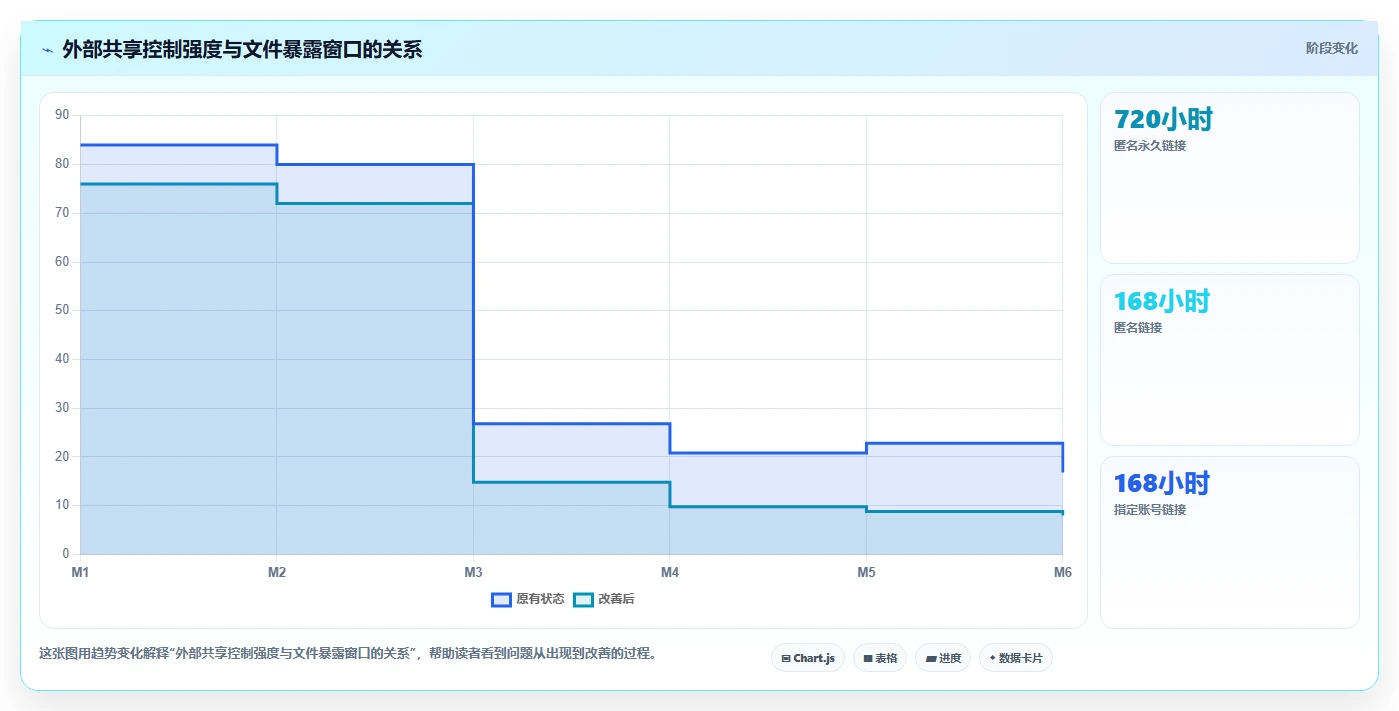Screen dimensions: 1399x711
Task: Select the 数据卡片 tag chip
Action: point(1016,658)
